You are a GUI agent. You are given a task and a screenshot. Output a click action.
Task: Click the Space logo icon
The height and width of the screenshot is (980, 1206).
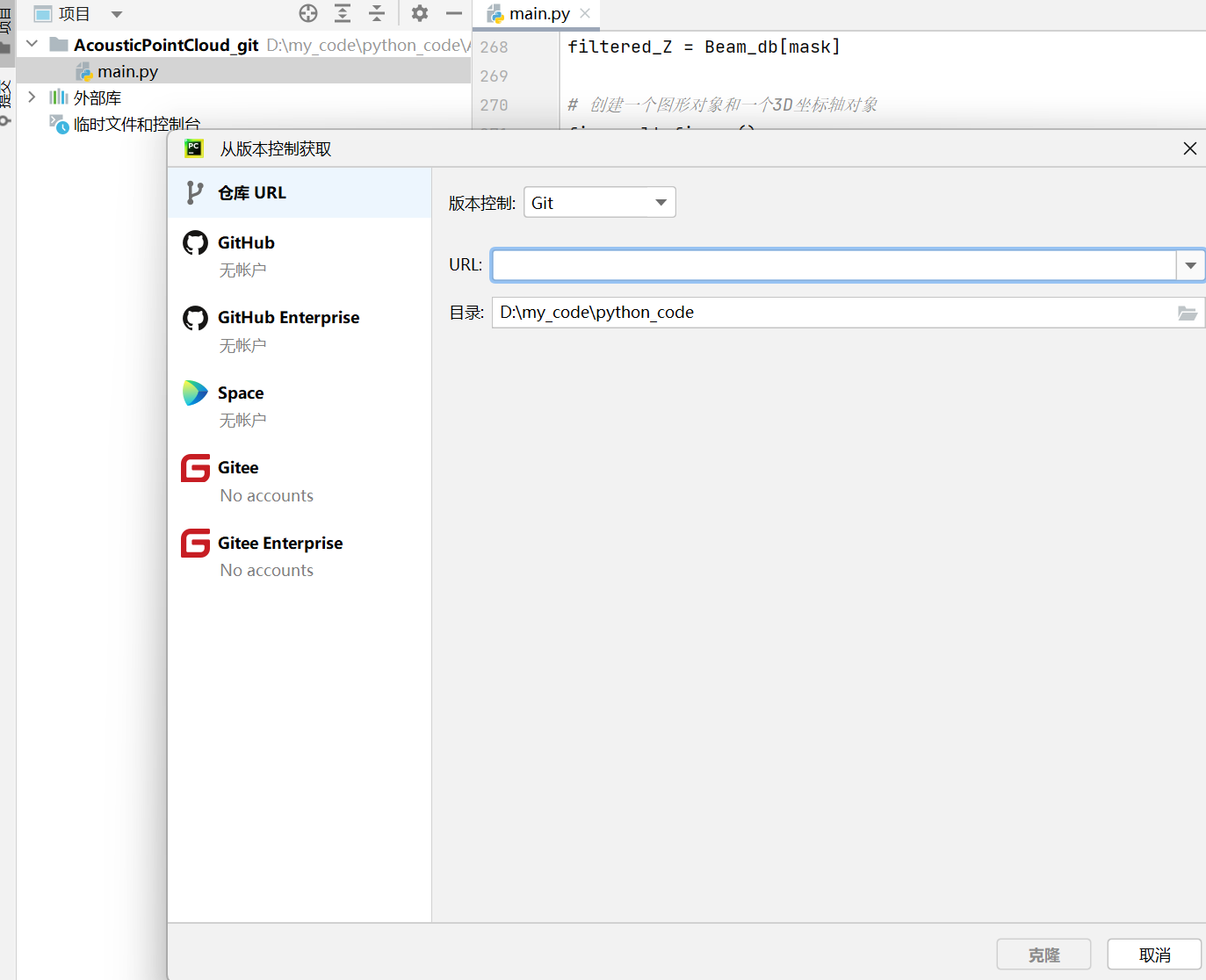[x=195, y=393]
